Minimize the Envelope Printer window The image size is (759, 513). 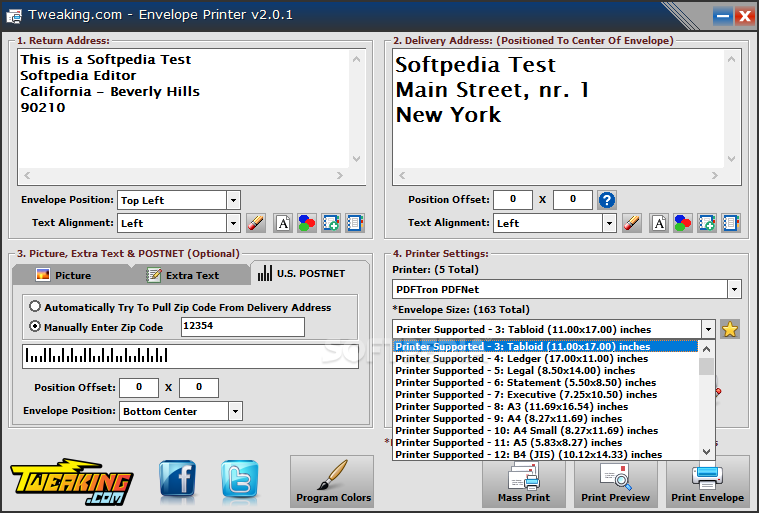(x=723, y=16)
